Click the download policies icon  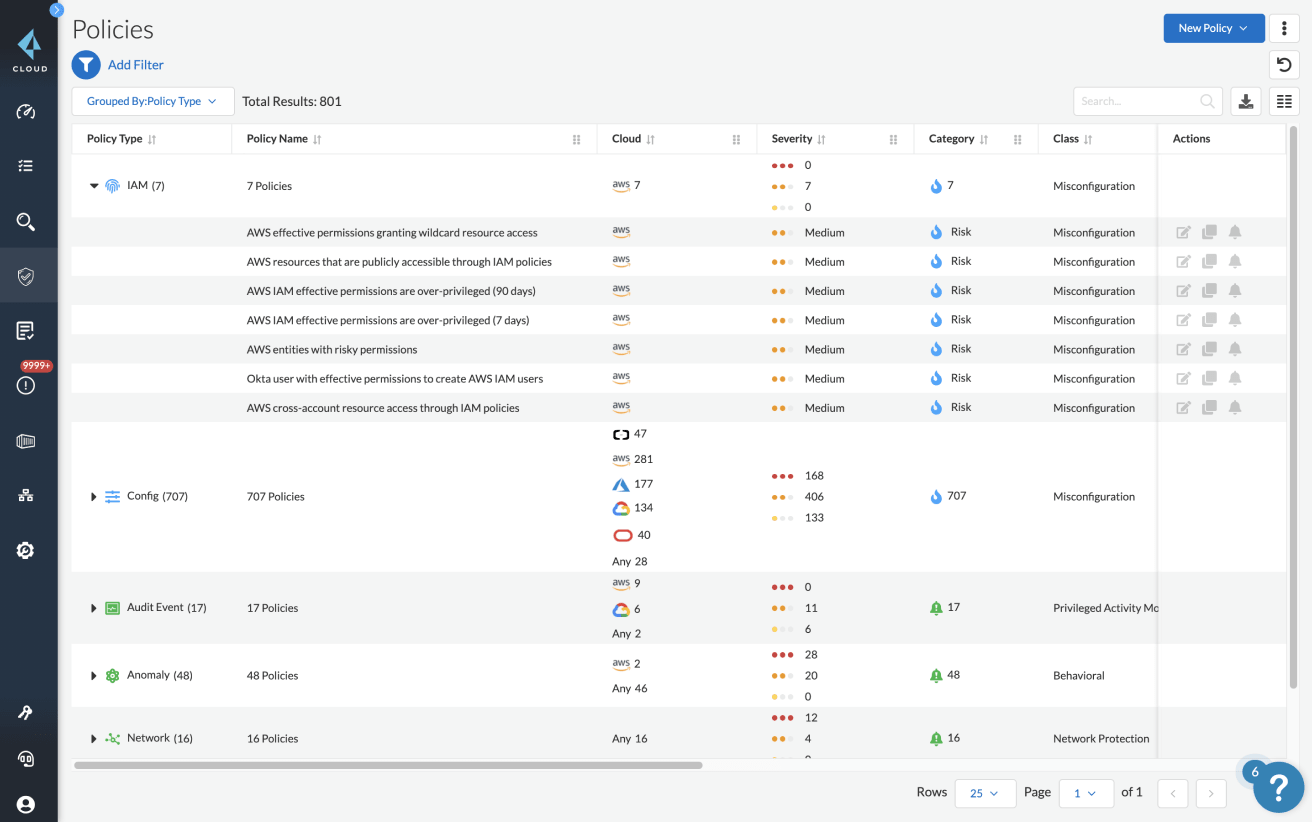point(1245,101)
